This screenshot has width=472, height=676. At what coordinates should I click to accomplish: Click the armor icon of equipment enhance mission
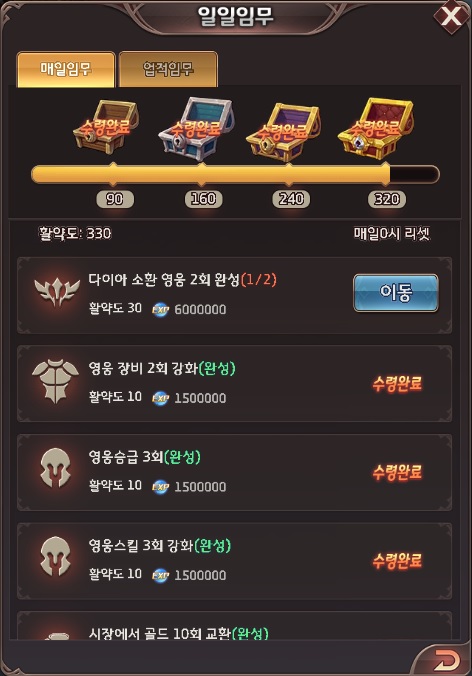pyautogui.click(x=56, y=381)
